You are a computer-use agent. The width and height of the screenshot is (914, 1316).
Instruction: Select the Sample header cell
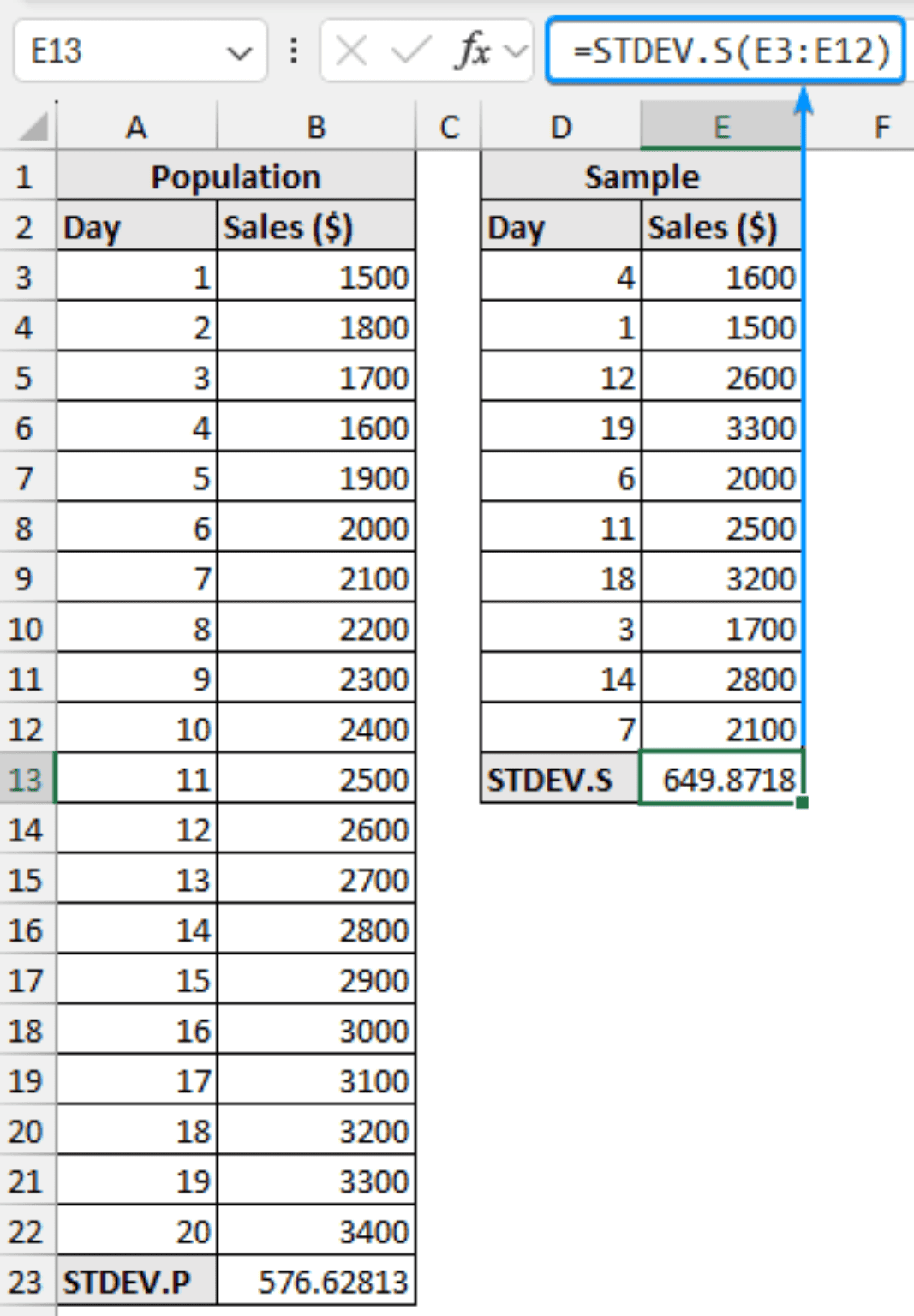[x=641, y=176]
